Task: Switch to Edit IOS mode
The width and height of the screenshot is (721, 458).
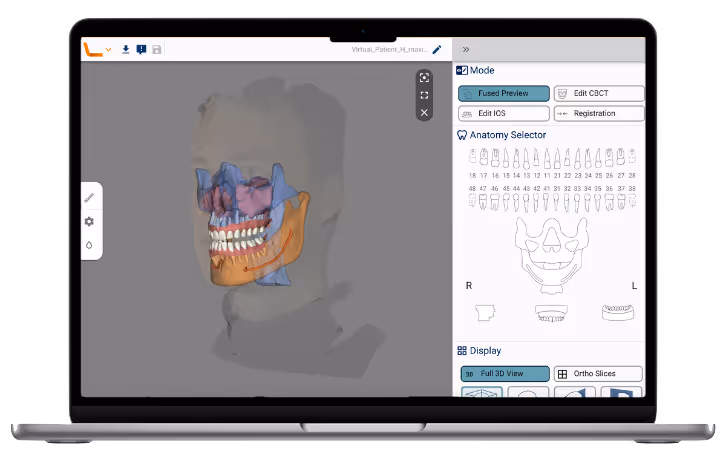Action: tap(504, 113)
